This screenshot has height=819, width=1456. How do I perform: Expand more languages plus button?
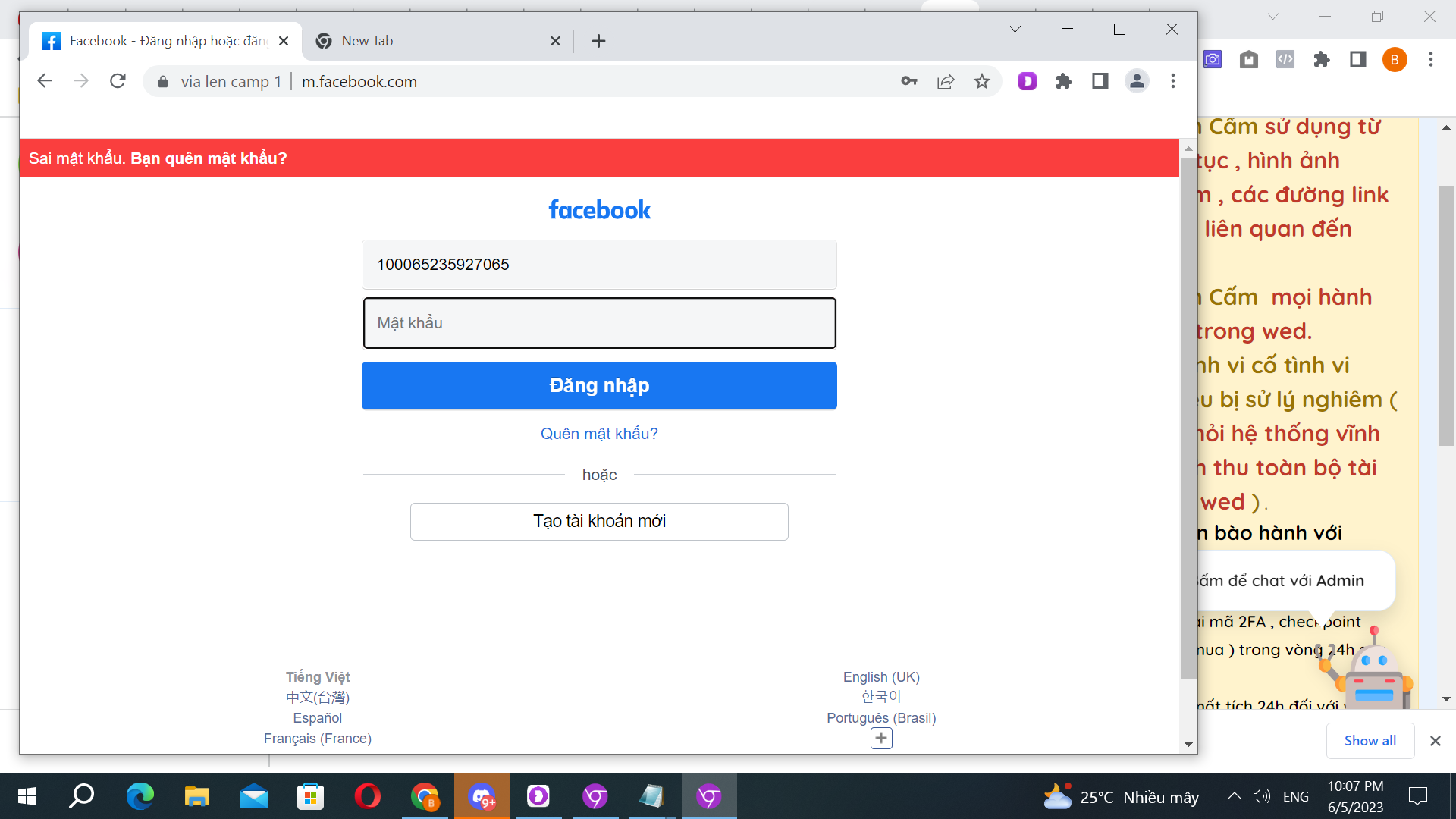point(880,738)
